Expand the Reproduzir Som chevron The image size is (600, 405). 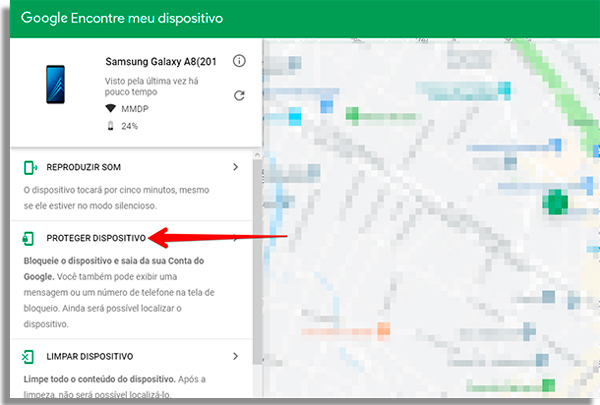click(x=235, y=167)
